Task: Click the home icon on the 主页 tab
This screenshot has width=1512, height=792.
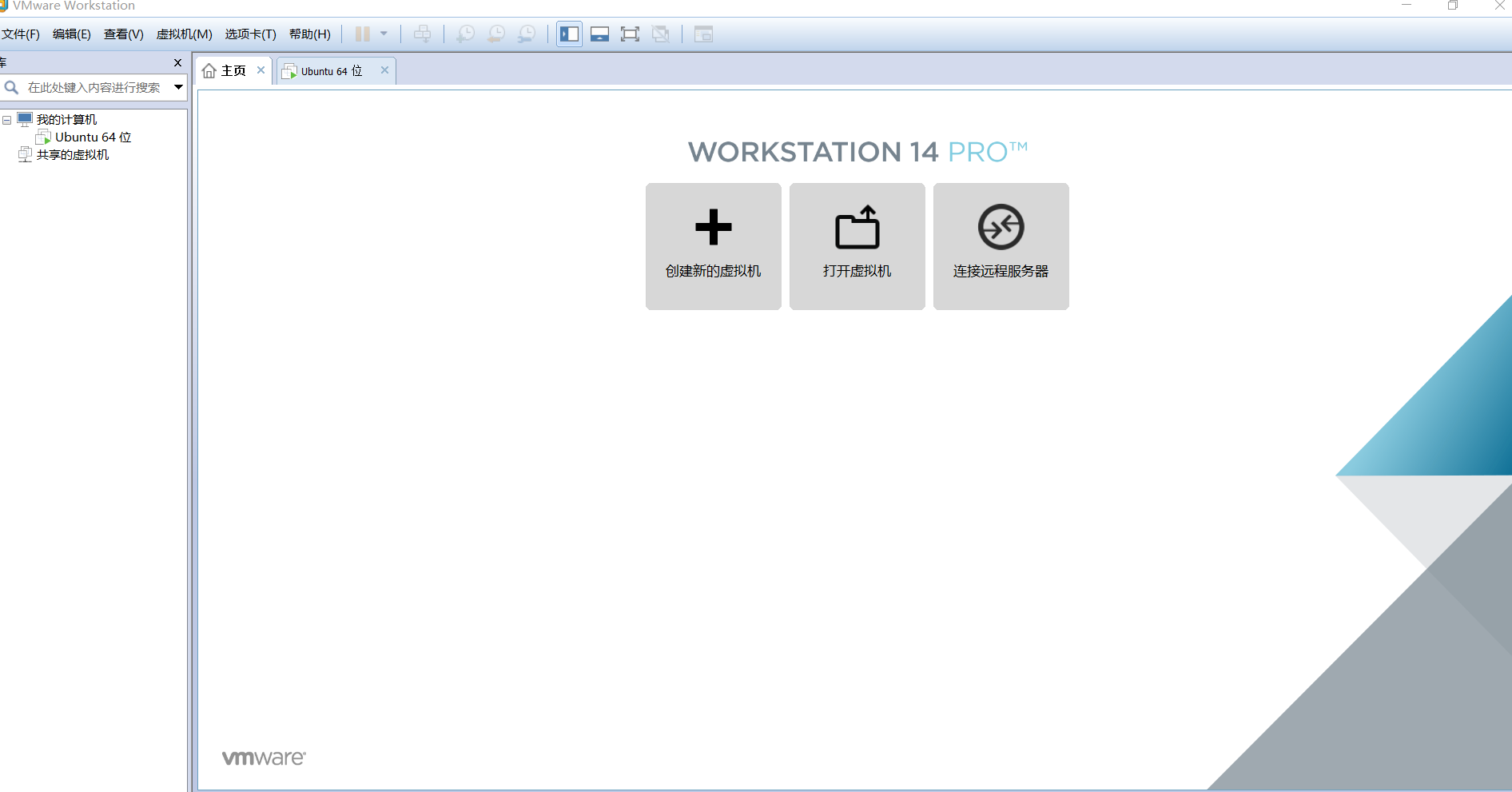Action: coord(209,71)
